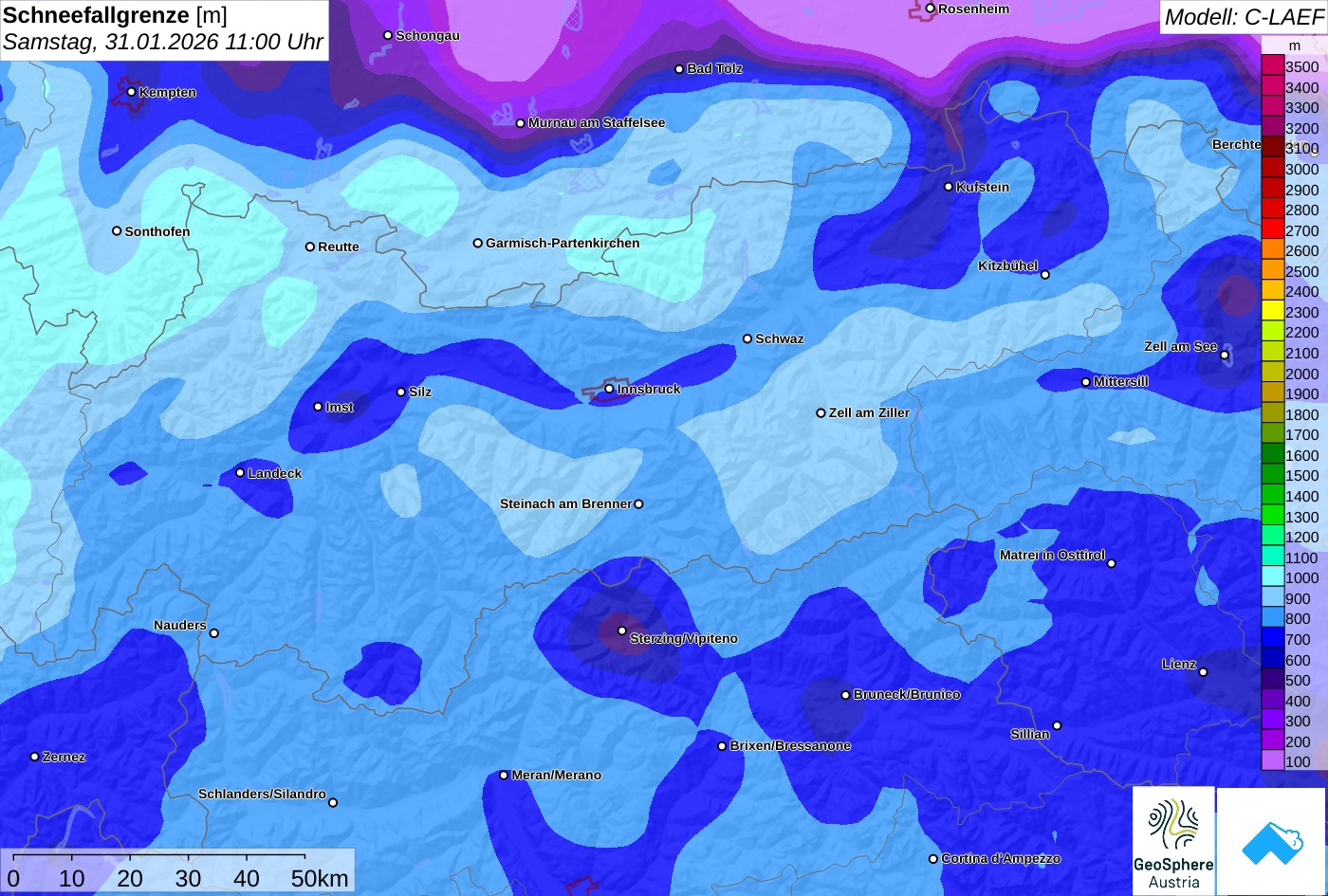The width and height of the screenshot is (1328, 896).
Task: Select the Landeck marker dot
Action: click(x=240, y=472)
